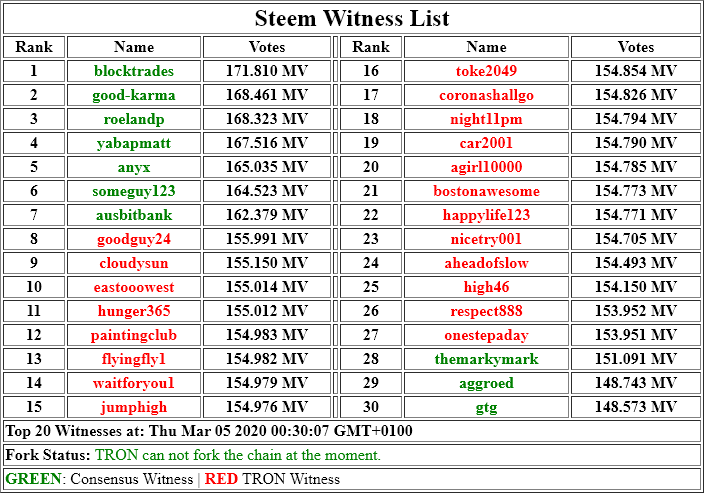Click the car2001 witness name
This screenshot has height=493, width=704.
point(486,143)
